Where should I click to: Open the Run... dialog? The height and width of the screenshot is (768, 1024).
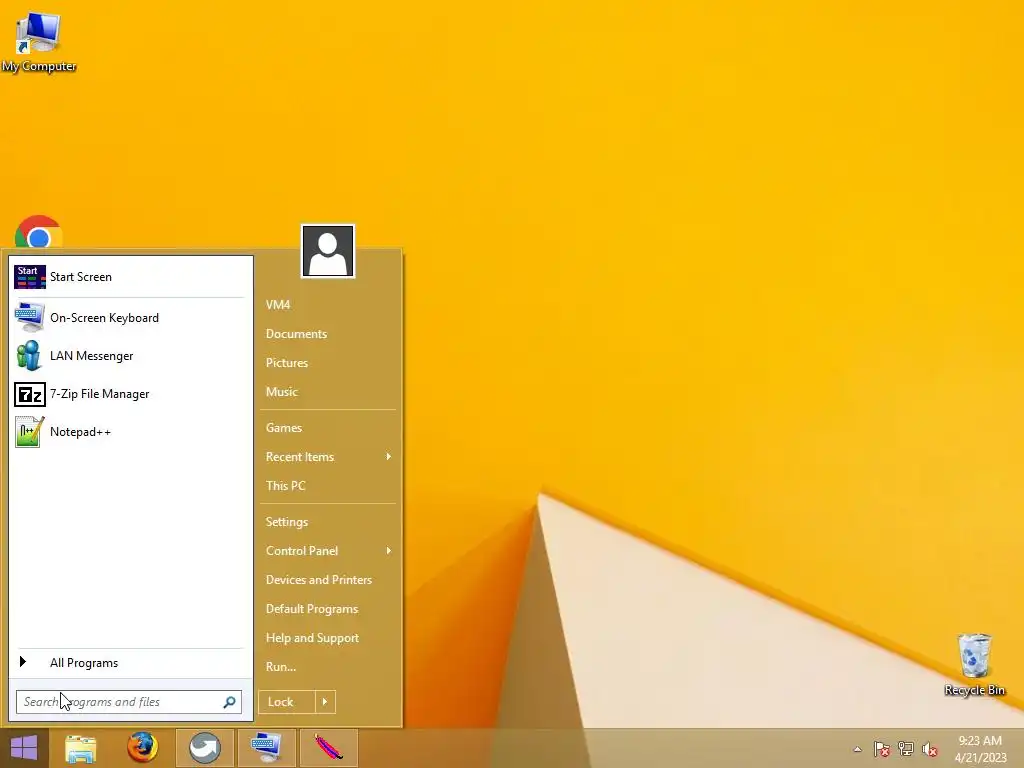[x=328, y=667]
